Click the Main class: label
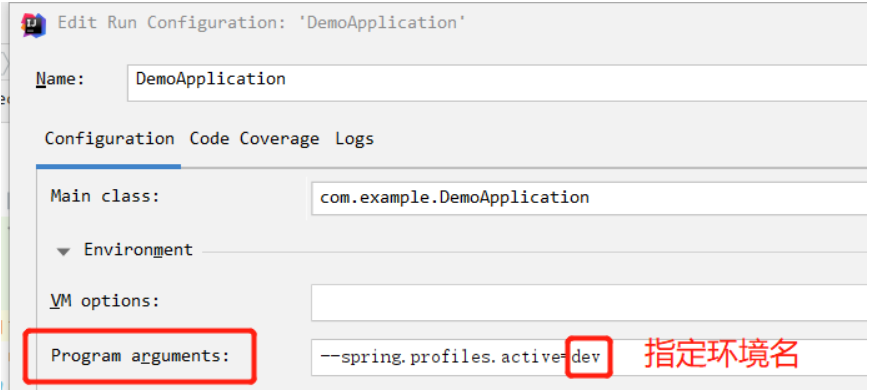This screenshot has width=877, height=392. [105, 196]
